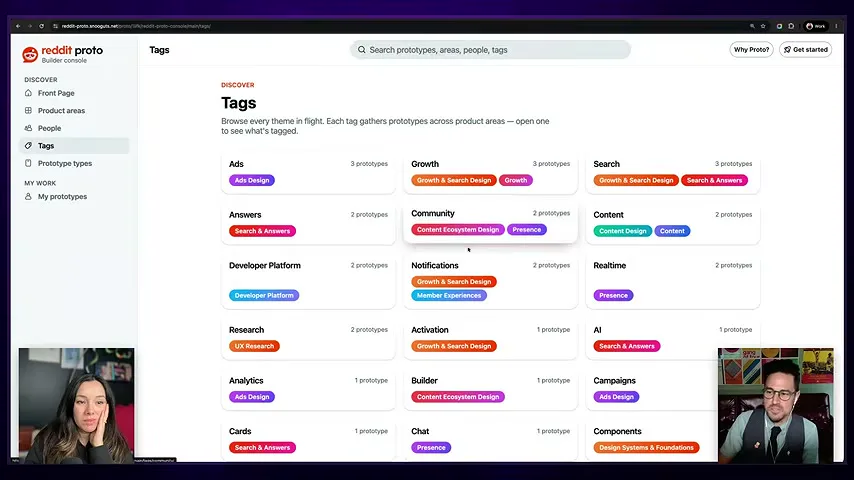The height and width of the screenshot is (480, 854).
Task: Click the reddit proto Snoo logo
Action: pyautogui.click(x=30, y=54)
